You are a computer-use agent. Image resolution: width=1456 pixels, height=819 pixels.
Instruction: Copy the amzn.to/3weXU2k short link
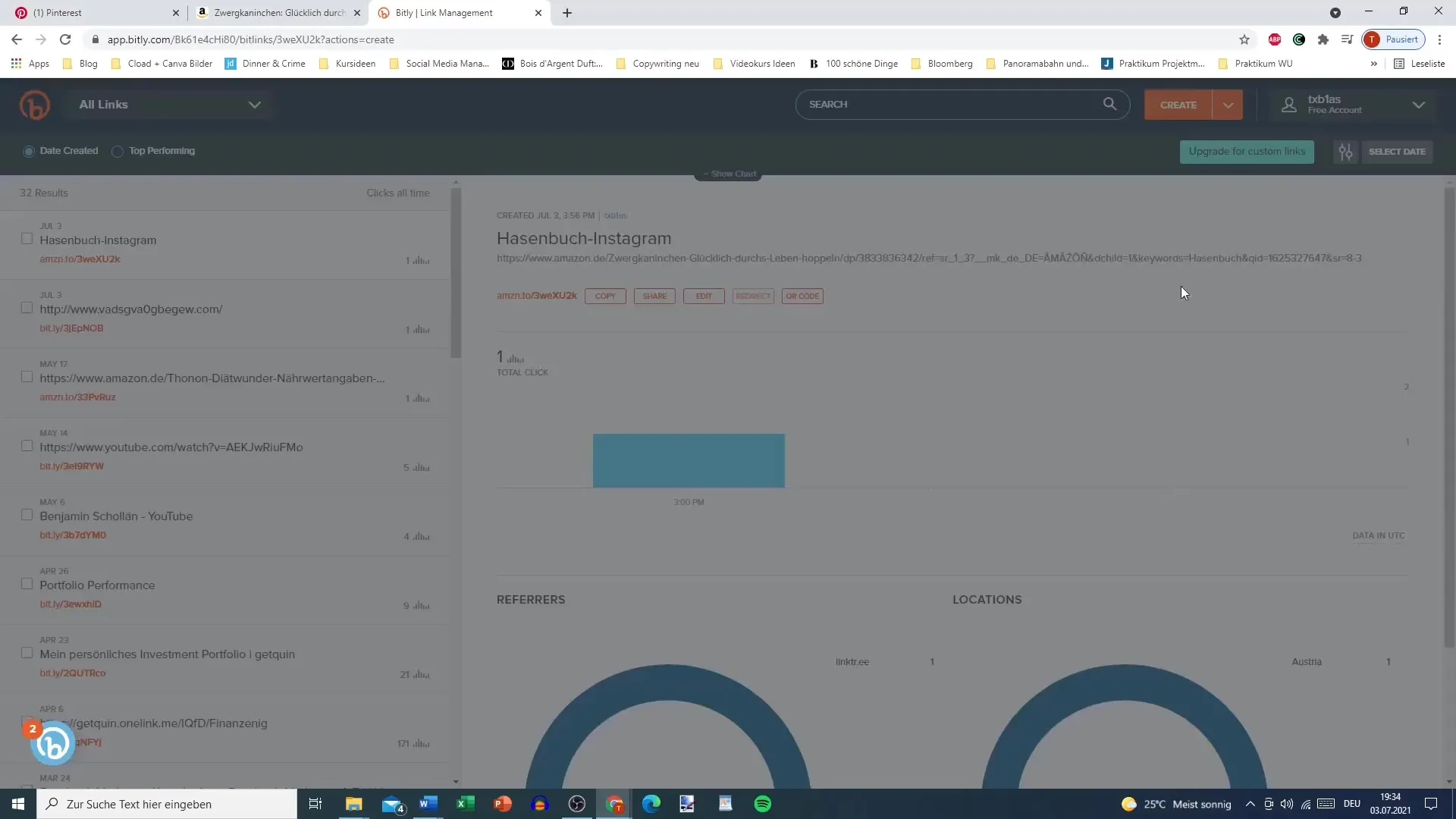[605, 296]
